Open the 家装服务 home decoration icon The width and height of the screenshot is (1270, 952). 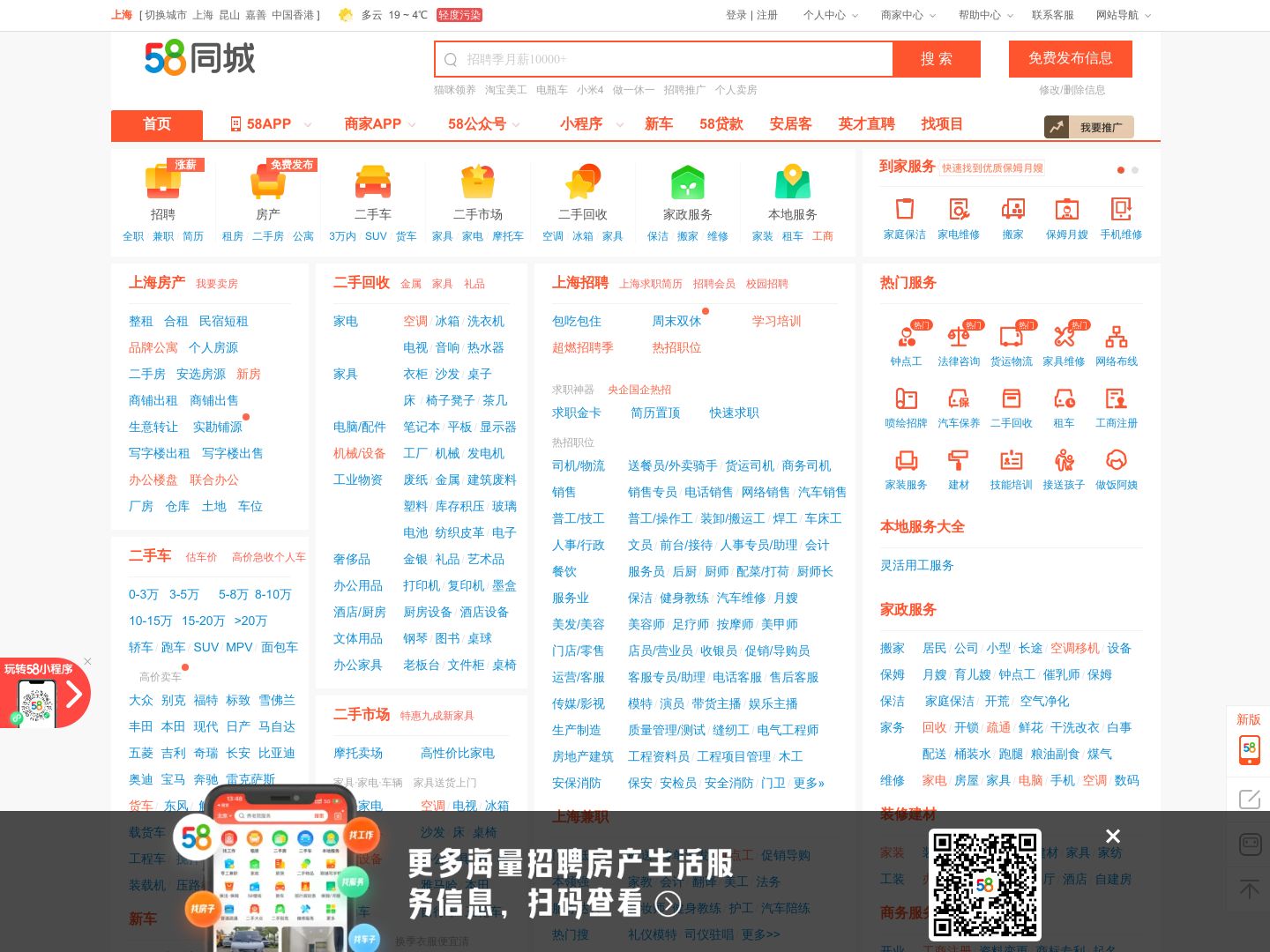(906, 459)
